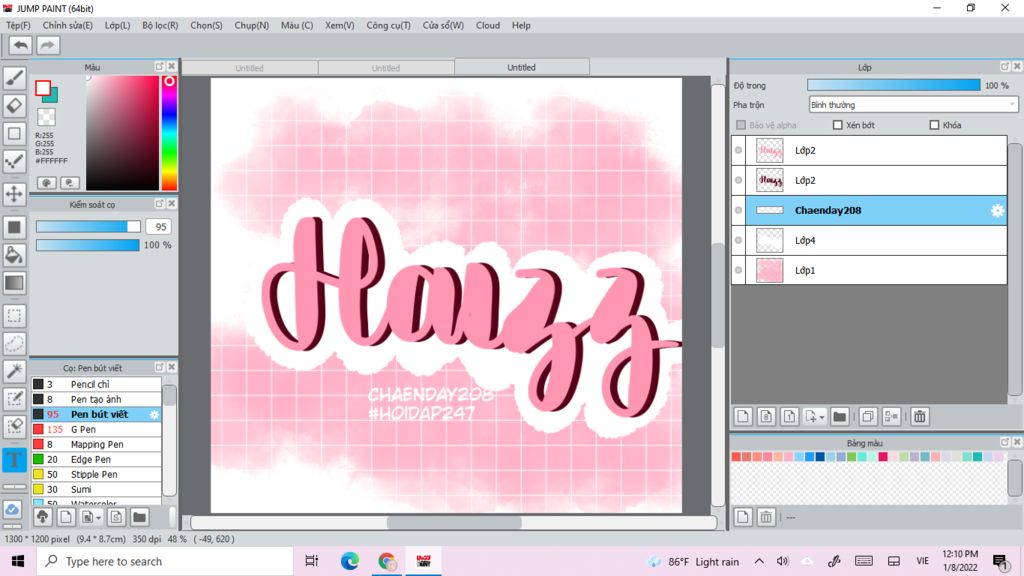Open the add-layer dropdown arrow in Lớp panel
Viewport: 1024px width, 576px height.
tap(822, 417)
